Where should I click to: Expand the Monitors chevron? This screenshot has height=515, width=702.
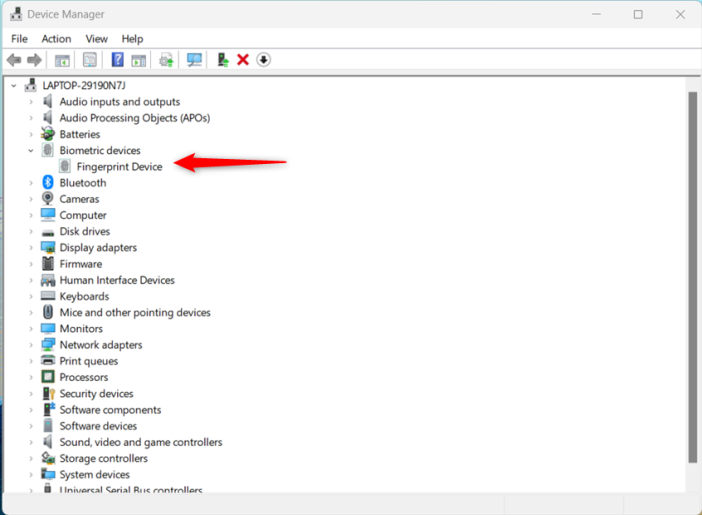point(31,329)
